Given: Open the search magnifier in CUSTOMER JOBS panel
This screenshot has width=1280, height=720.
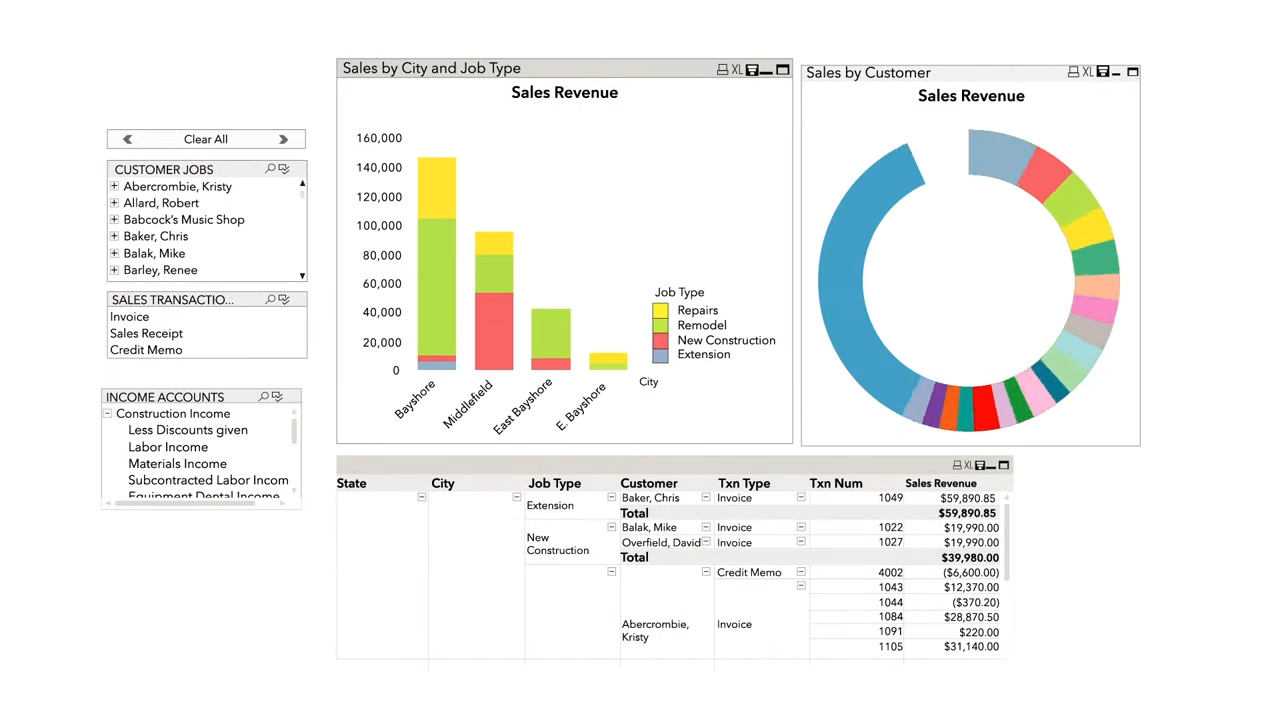Looking at the screenshot, I should click(x=268, y=168).
